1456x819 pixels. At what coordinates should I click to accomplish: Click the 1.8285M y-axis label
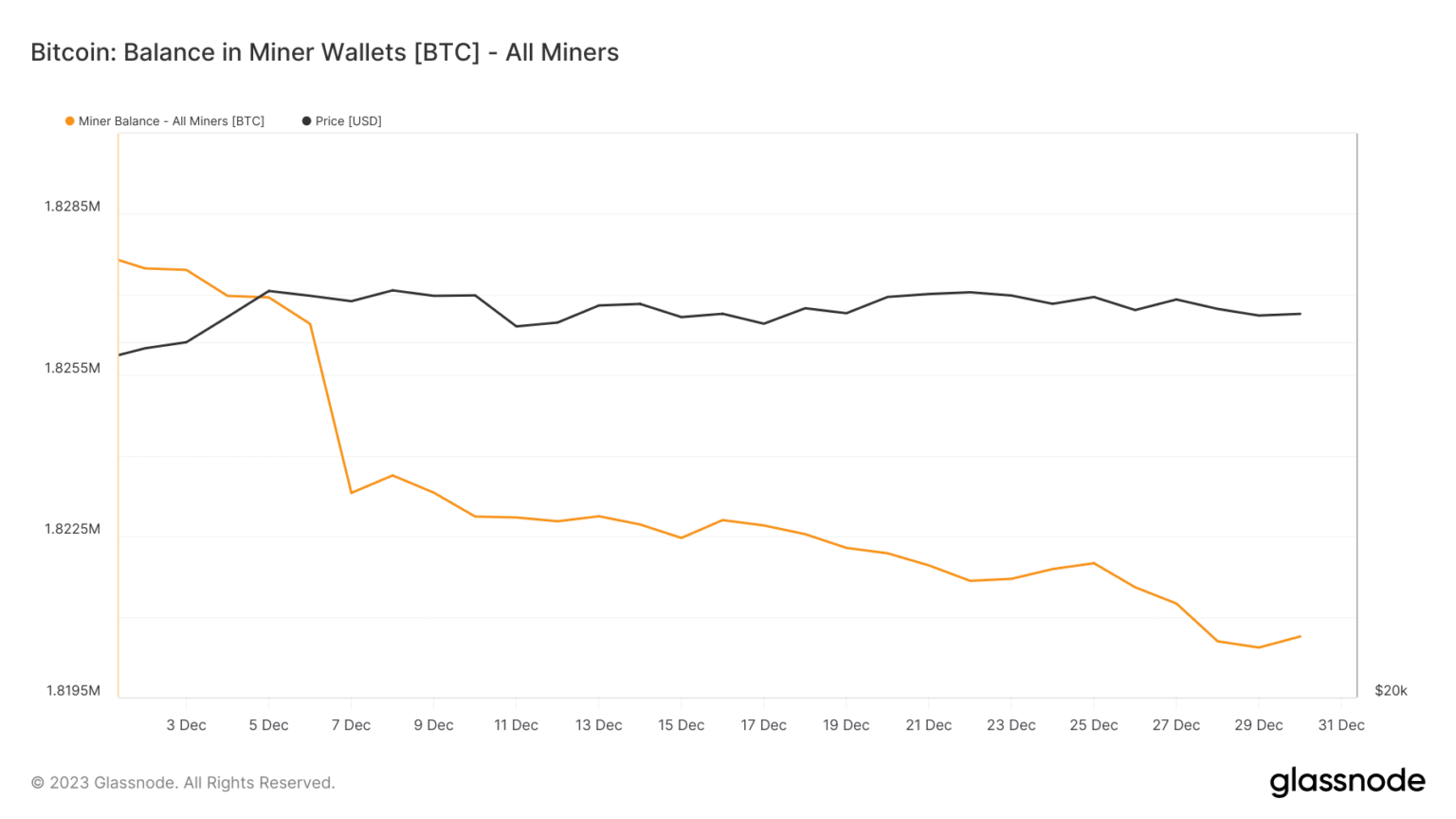pyautogui.click(x=72, y=207)
